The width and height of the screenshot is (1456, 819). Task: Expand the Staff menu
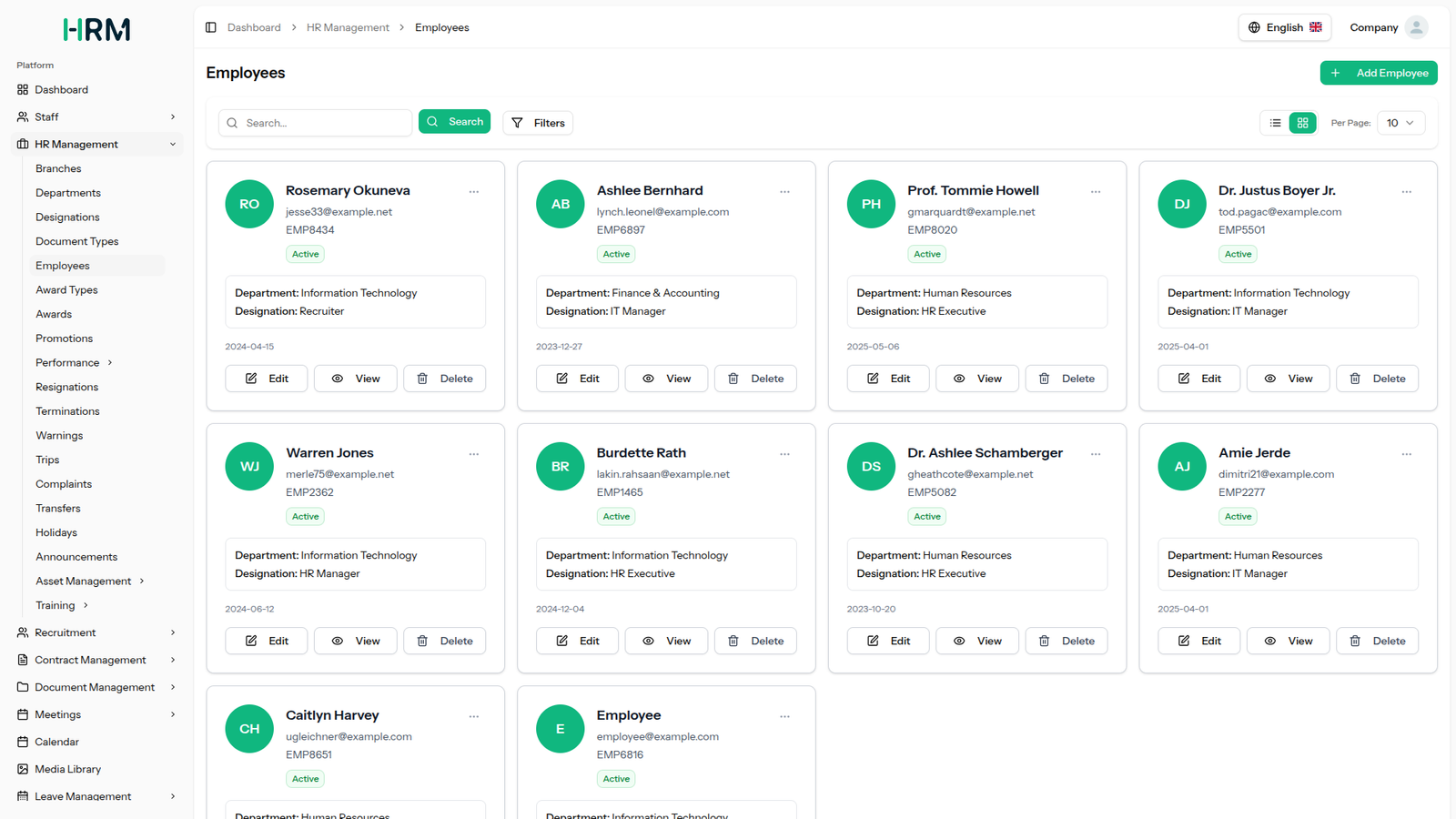pyautogui.click(x=96, y=116)
